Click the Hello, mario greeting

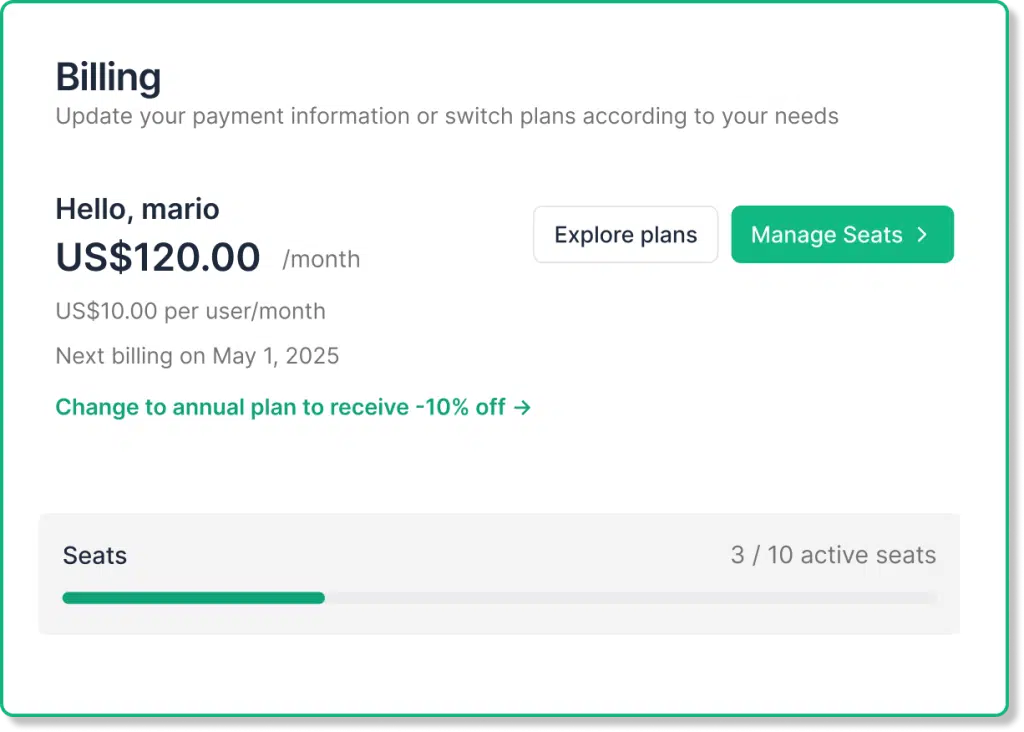[x=137, y=209]
